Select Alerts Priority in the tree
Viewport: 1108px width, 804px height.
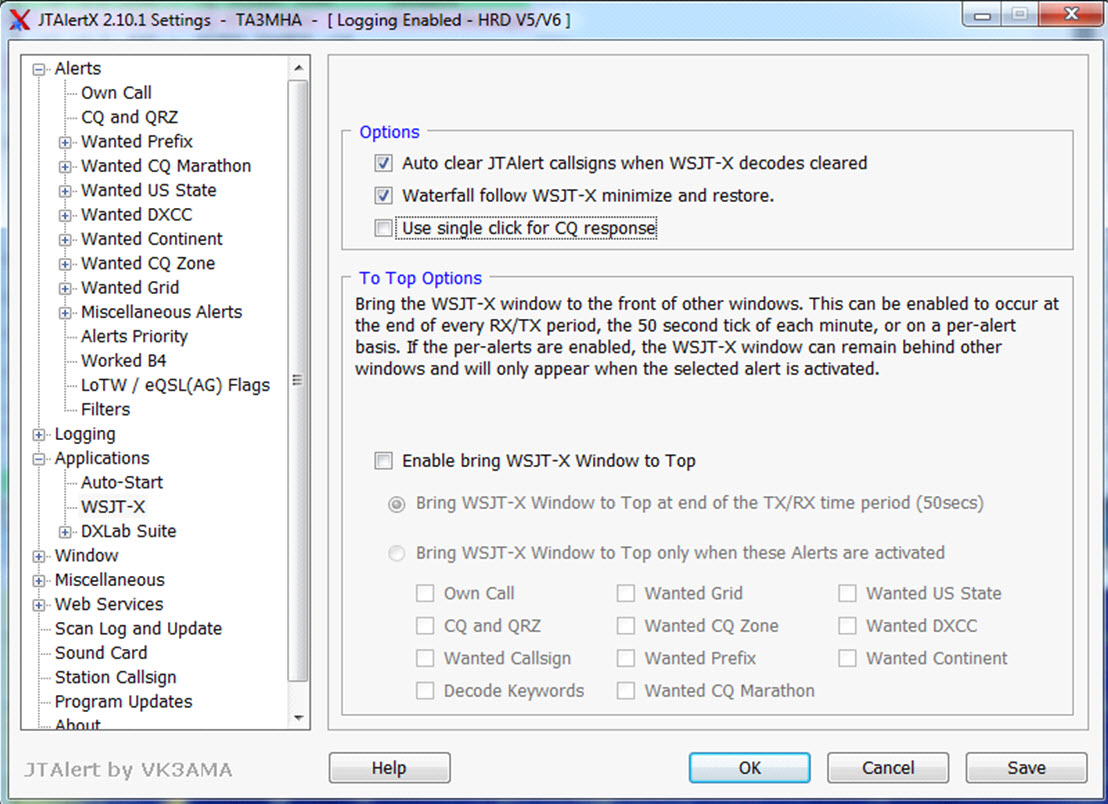pos(134,336)
